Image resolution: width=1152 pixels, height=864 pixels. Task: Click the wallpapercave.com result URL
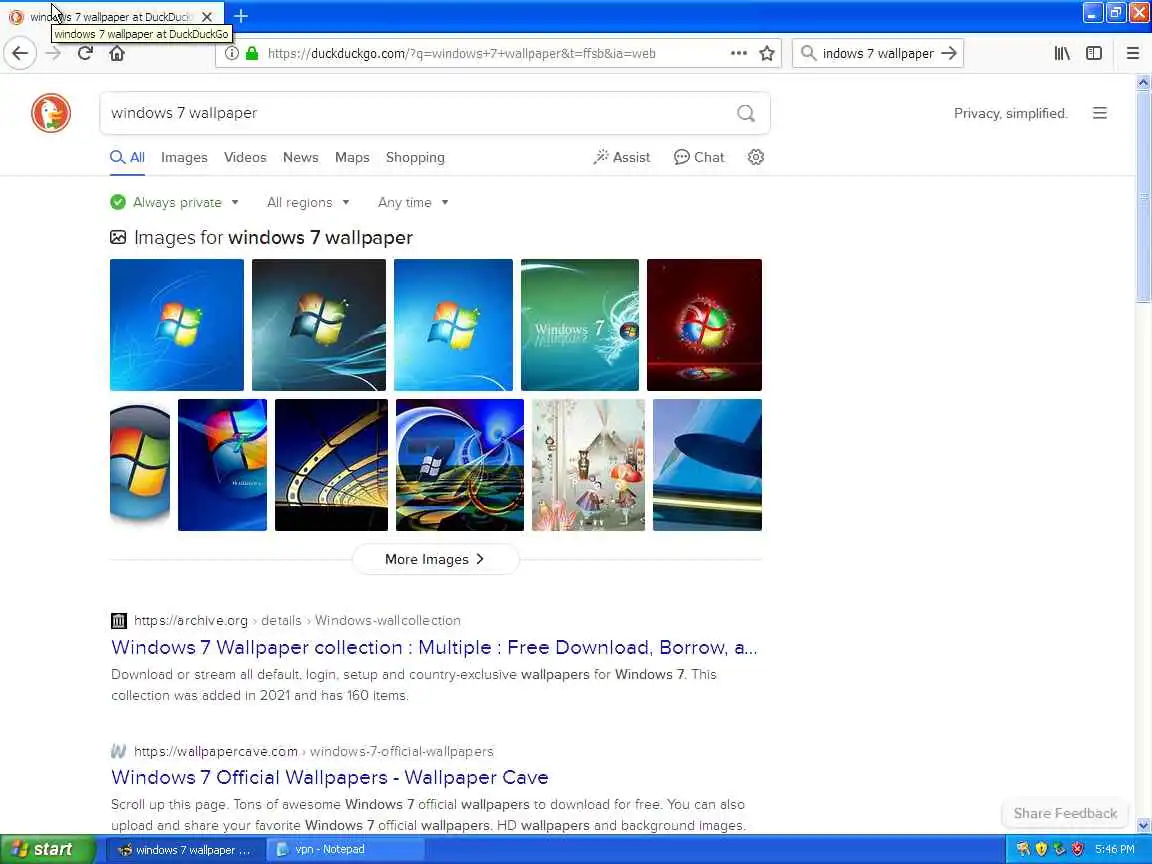pos(313,751)
